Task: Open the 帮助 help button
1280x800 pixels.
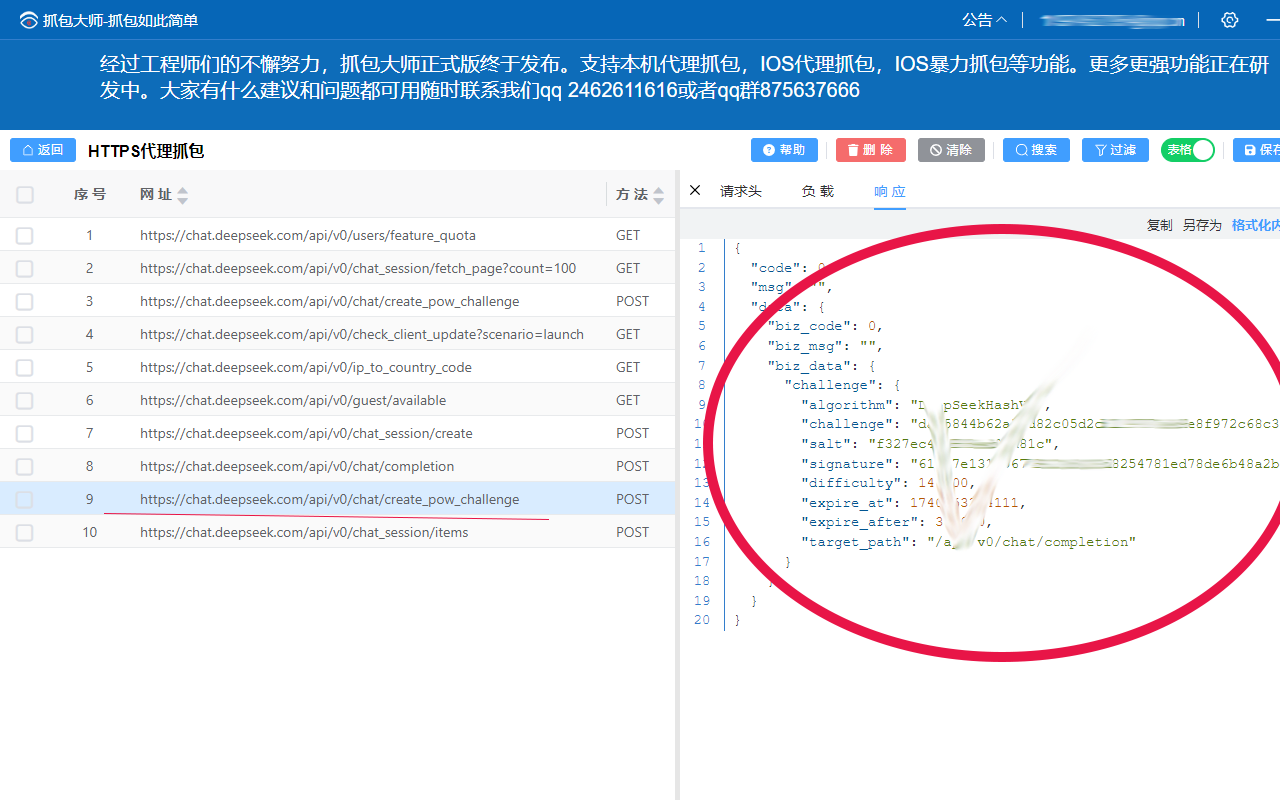Action: tap(784, 150)
